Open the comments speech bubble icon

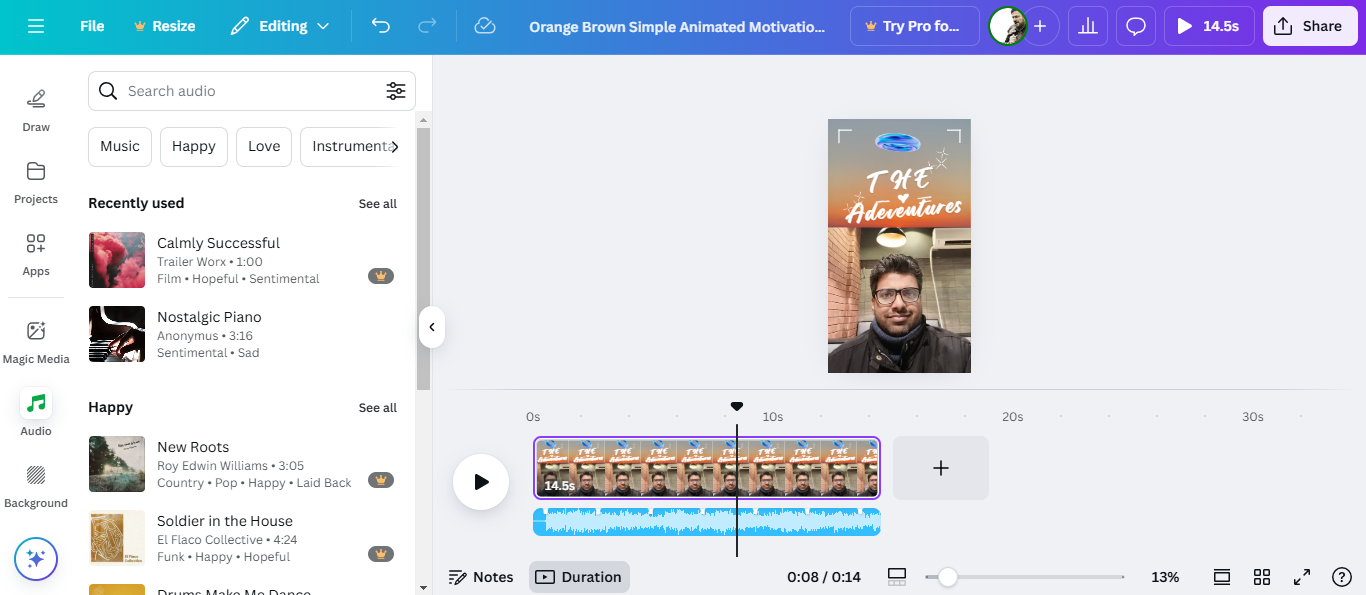click(1136, 26)
